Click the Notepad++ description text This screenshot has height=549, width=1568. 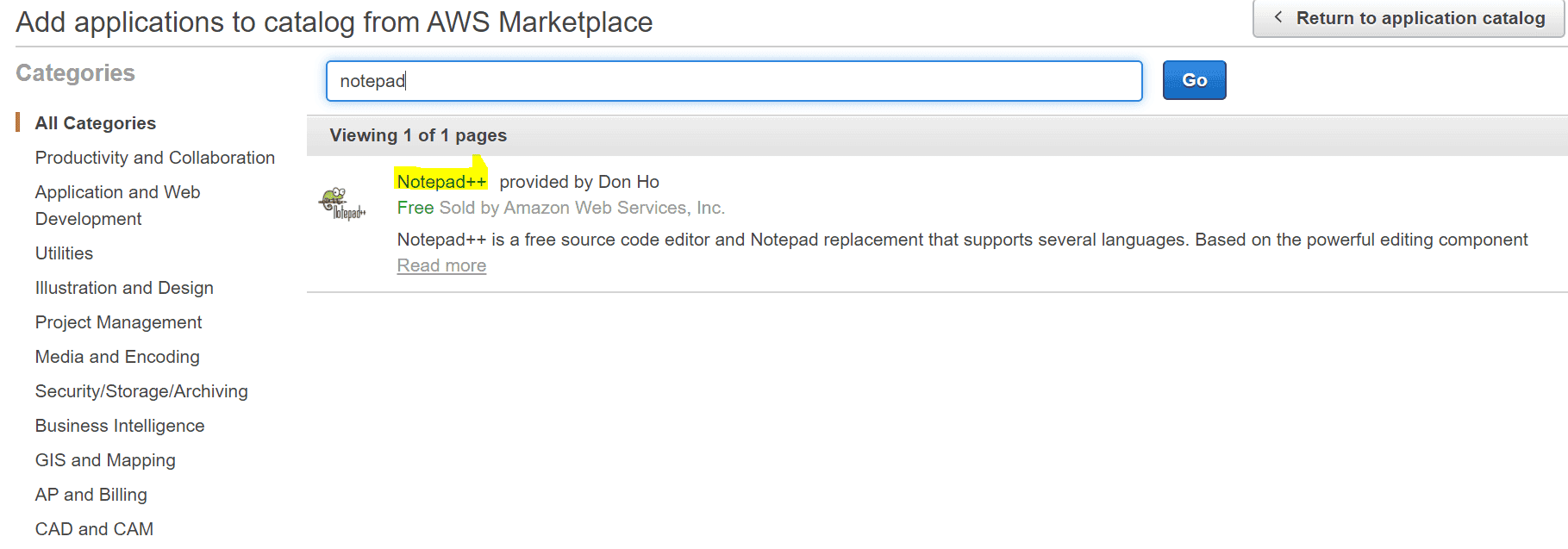(961, 240)
